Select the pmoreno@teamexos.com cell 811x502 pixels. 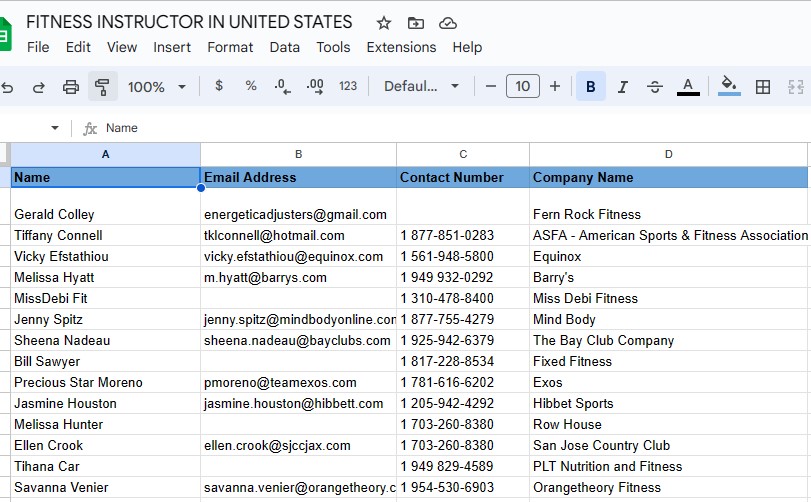(298, 383)
